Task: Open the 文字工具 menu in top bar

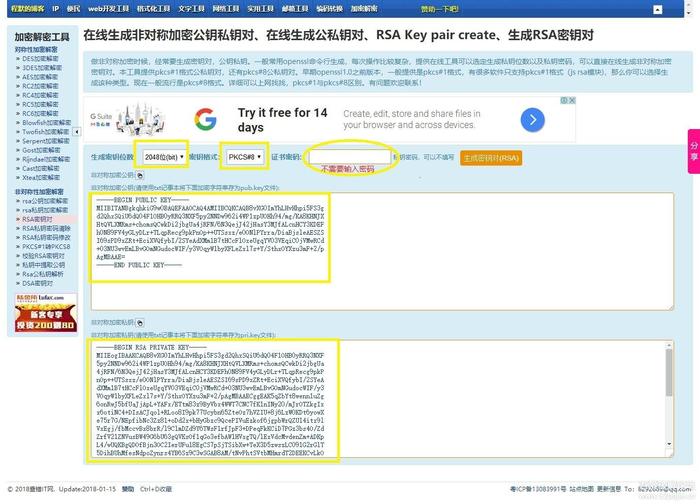Action: pos(191,8)
